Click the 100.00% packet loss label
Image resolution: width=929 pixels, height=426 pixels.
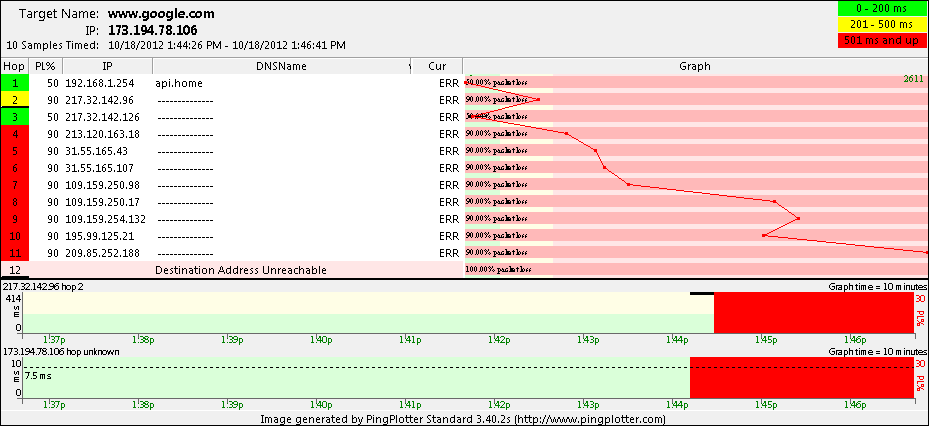(x=498, y=270)
